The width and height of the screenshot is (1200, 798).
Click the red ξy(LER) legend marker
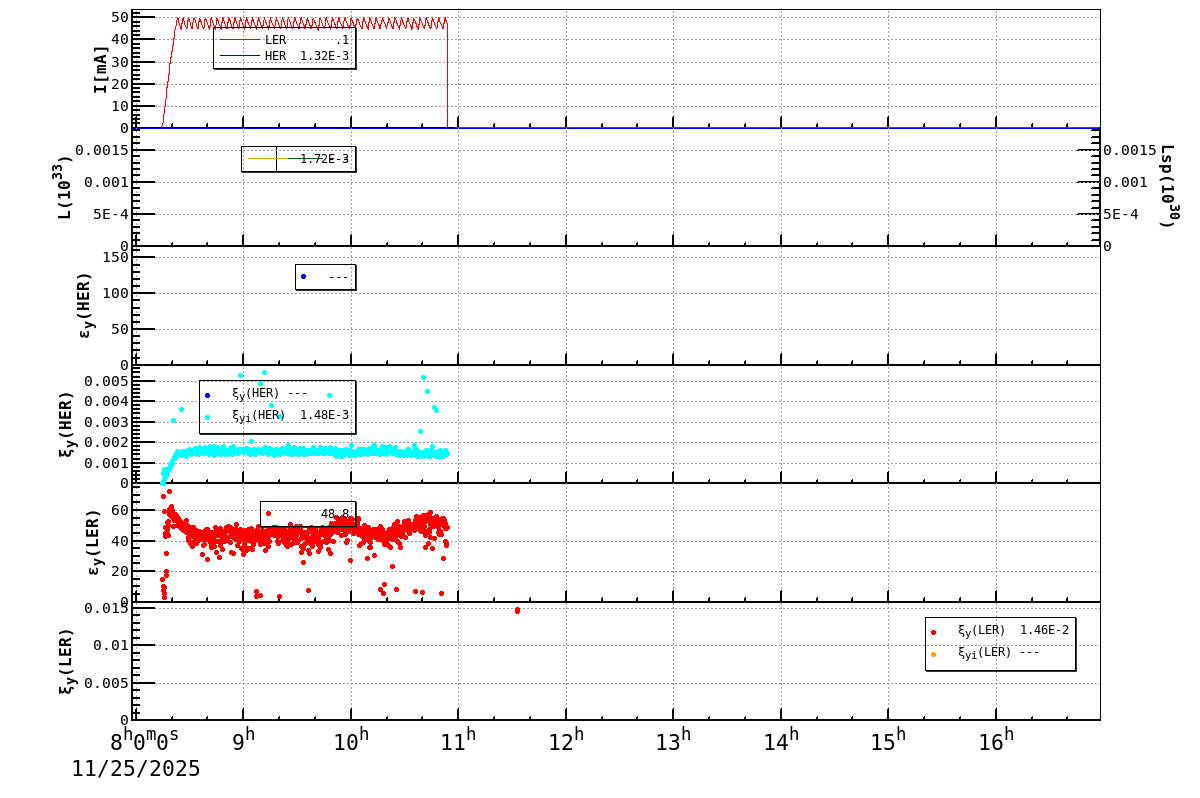(933, 631)
